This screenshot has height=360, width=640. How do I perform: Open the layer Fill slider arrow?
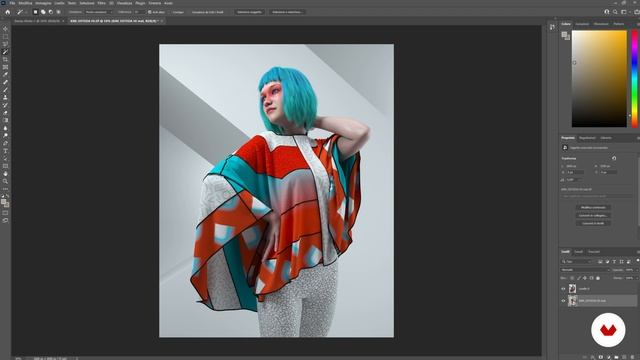(x=637, y=278)
